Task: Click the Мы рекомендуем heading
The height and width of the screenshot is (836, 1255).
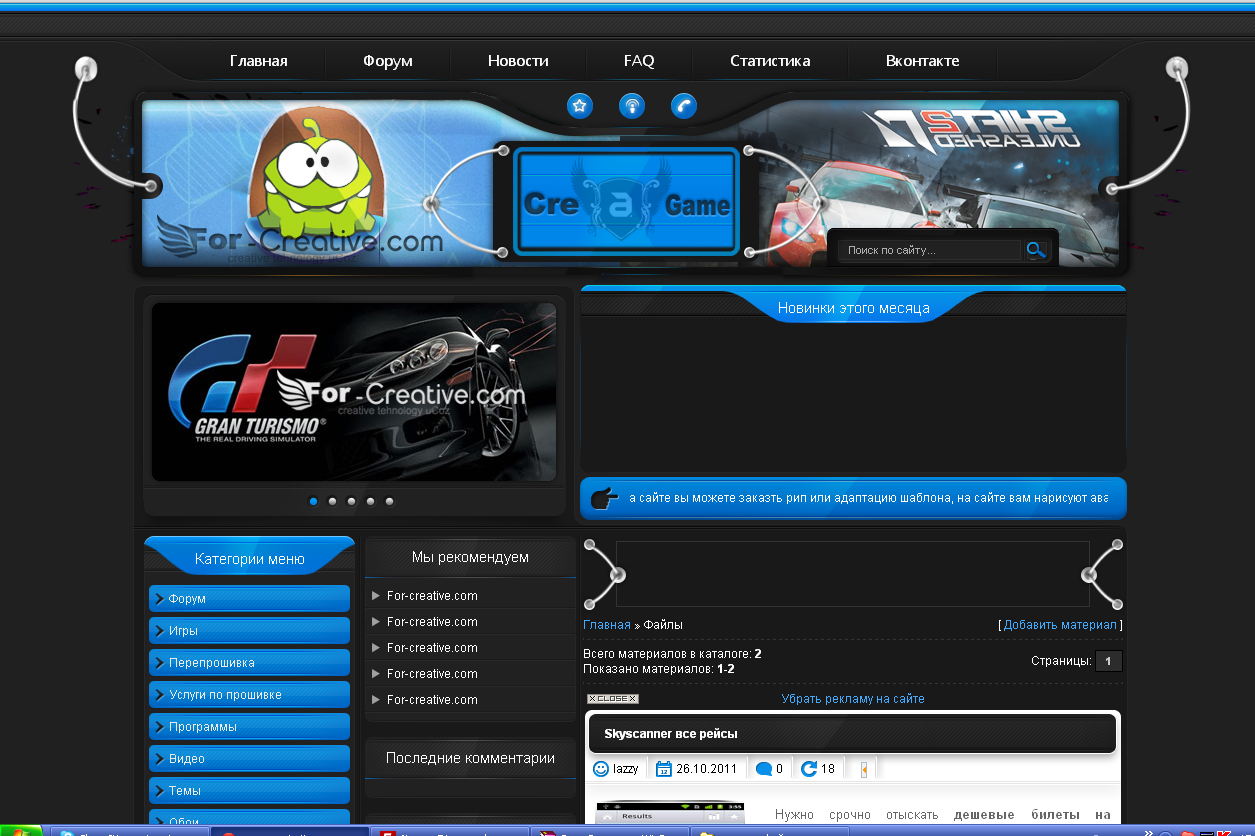Action: coord(470,557)
